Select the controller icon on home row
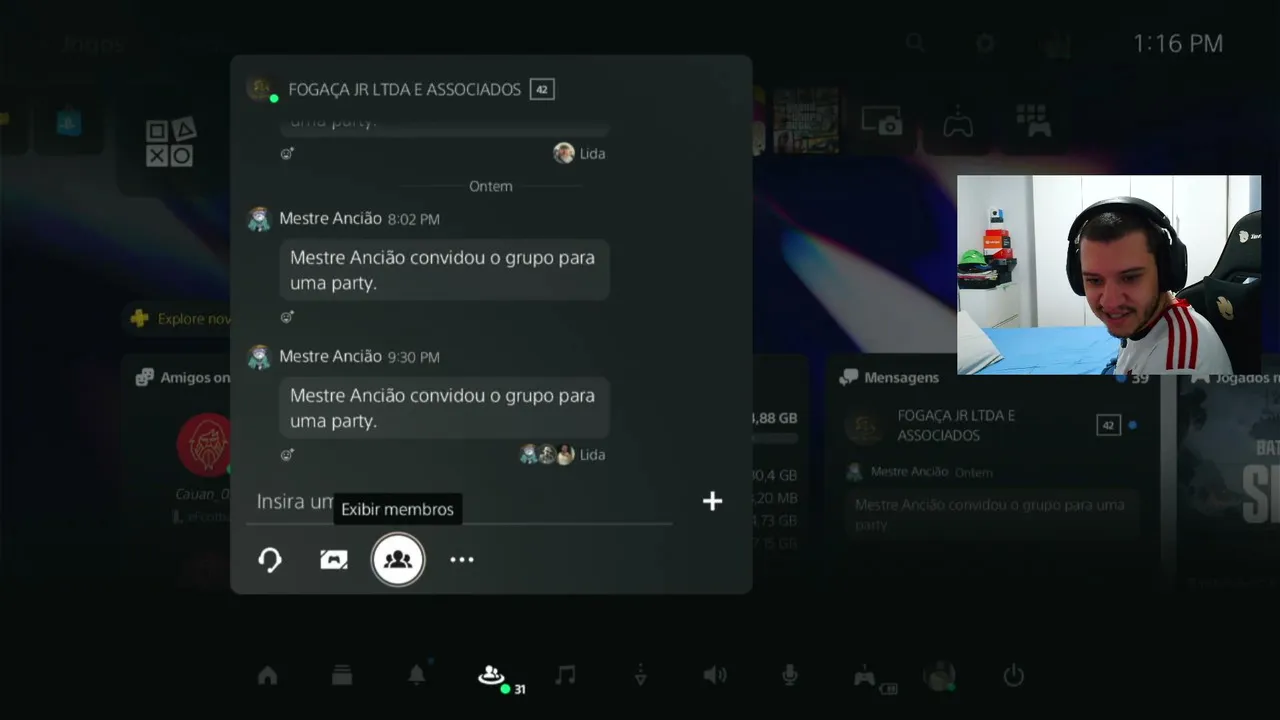1280x720 pixels. pos(958,122)
